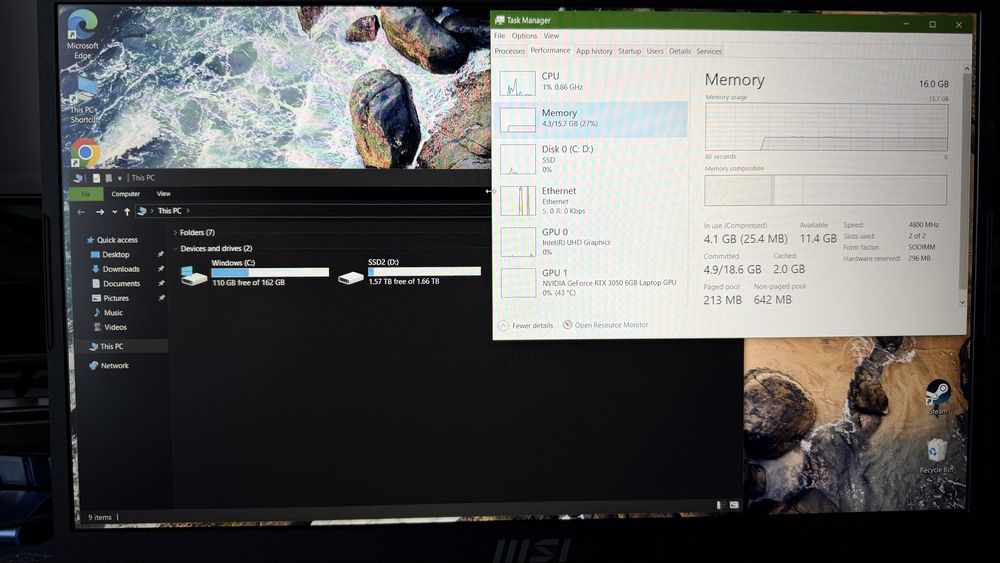Image resolution: width=1000 pixels, height=563 pixels.
Task: Switch to App history tab
Action: pyautogui.click(x=594, y=51)
